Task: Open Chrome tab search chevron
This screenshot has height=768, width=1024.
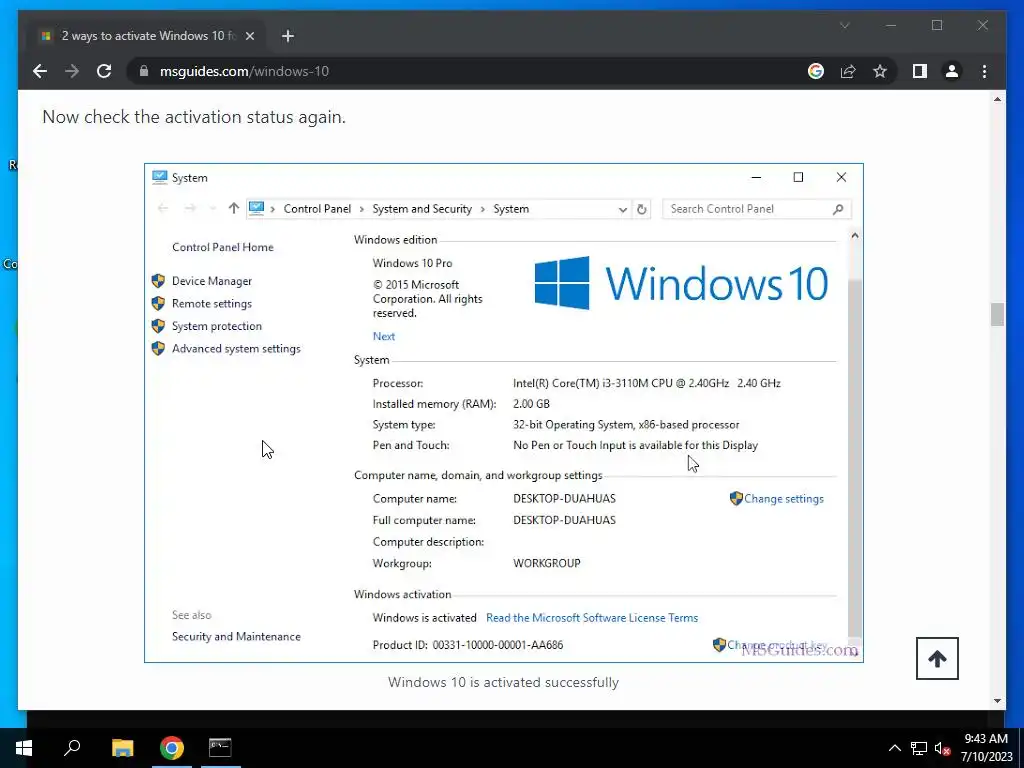Action: pyautogui.click(x=844, y=25)
